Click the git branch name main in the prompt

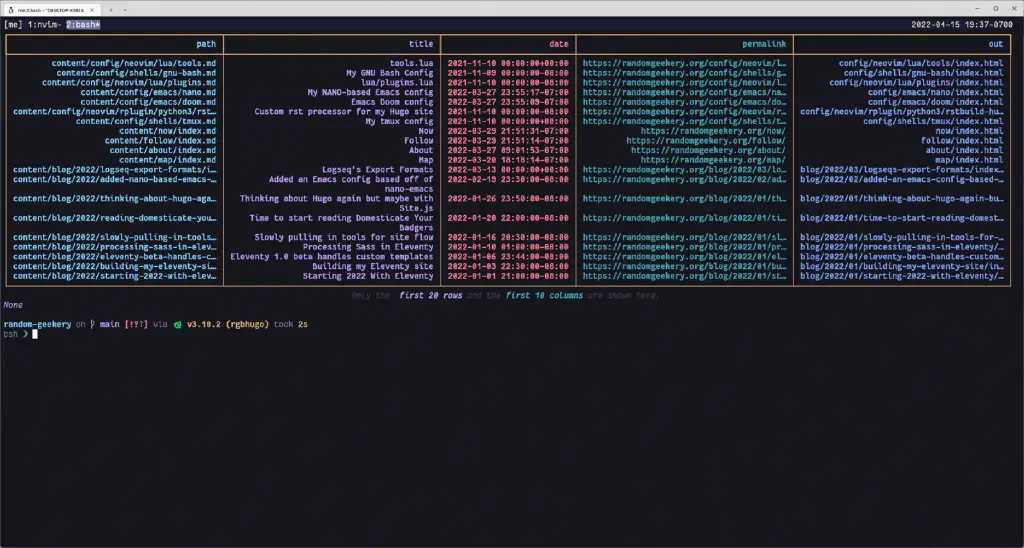[110, 324]
